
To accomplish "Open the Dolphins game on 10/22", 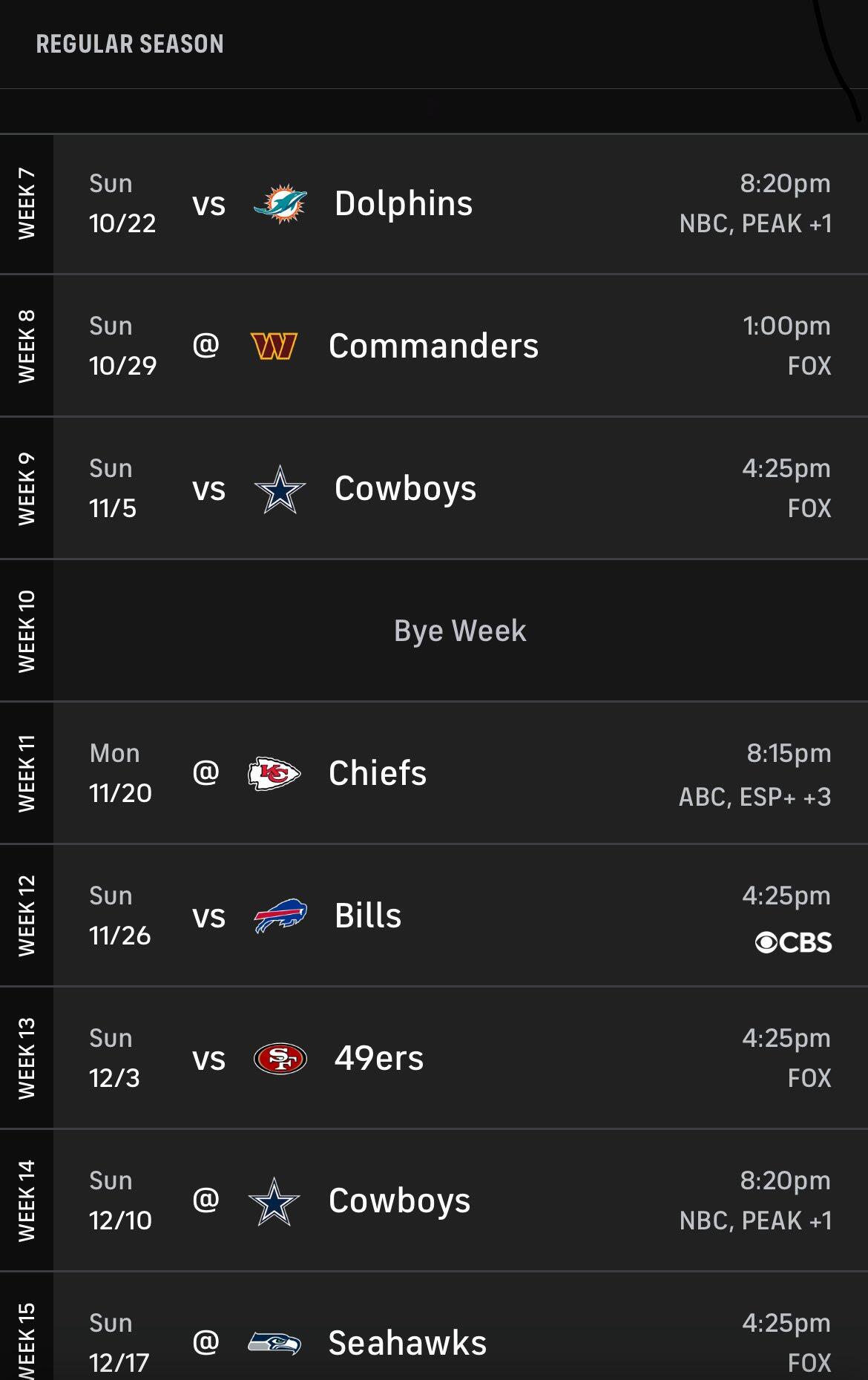I will (x=403, y=204).
